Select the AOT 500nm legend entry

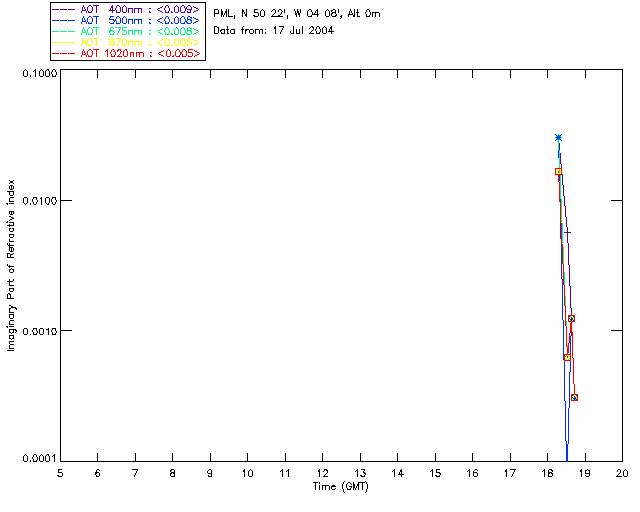point(127,20)
